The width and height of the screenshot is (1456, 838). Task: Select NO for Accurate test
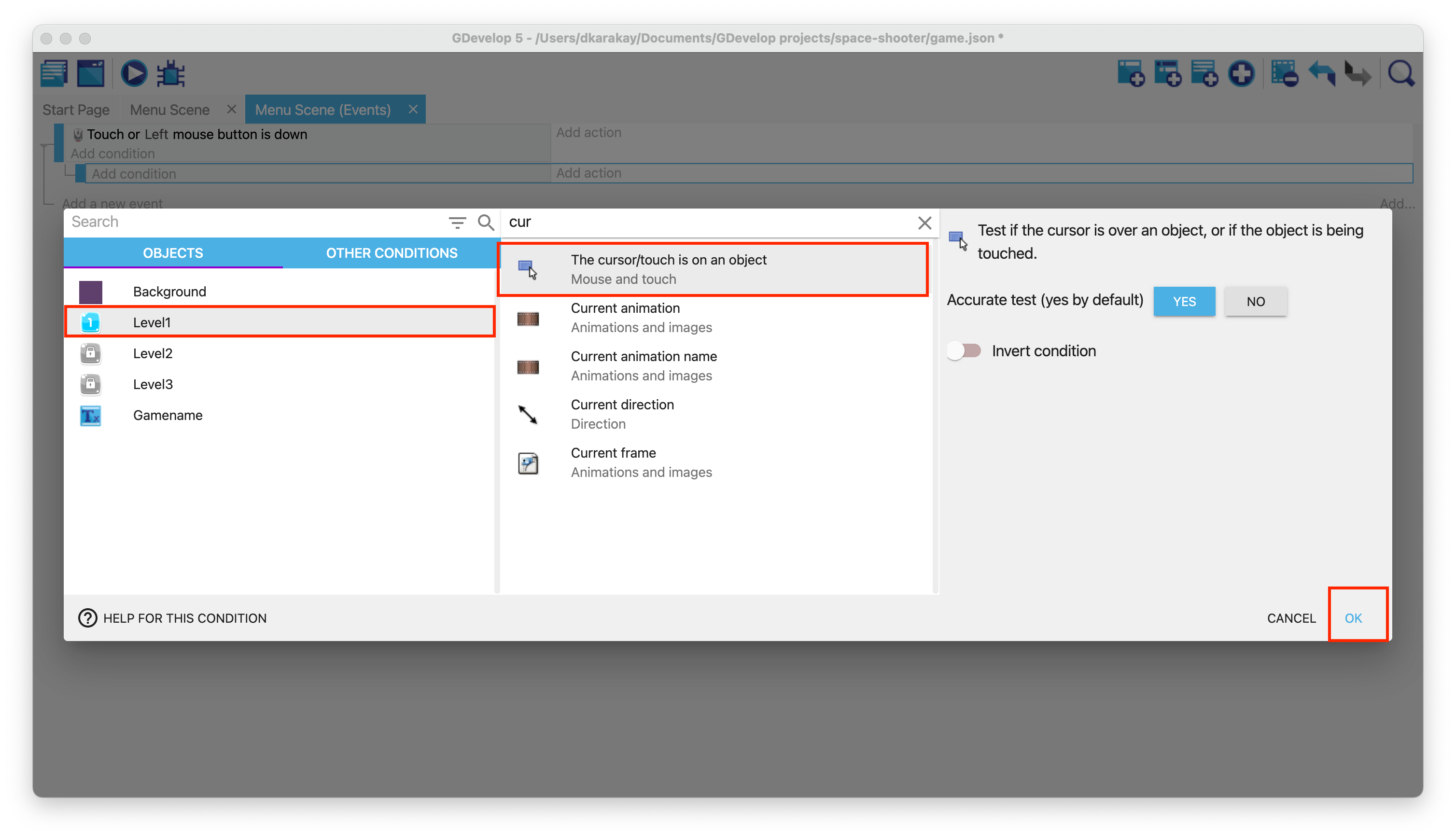pos(1255,301)
